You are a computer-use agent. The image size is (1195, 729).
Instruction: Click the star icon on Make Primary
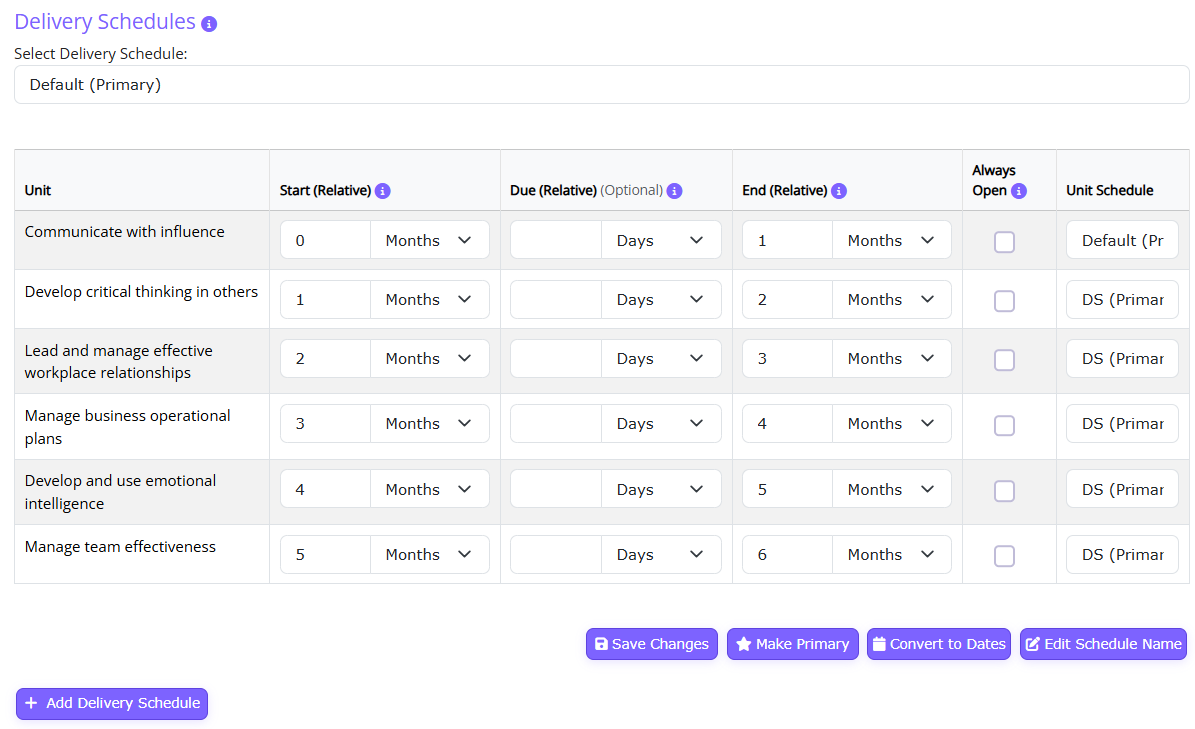(744, 644)
